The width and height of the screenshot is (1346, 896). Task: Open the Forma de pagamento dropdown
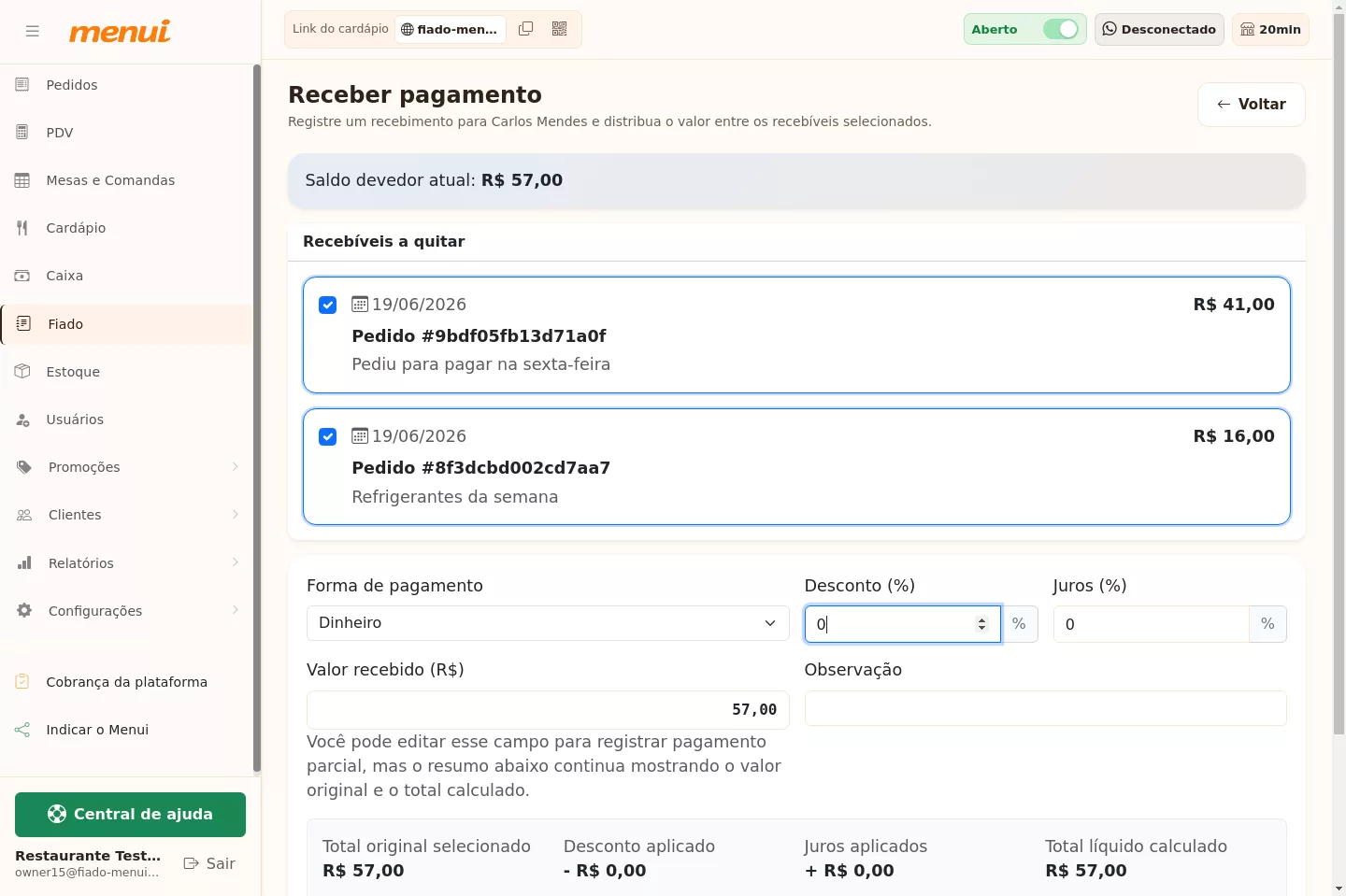(x=548, y=623)
